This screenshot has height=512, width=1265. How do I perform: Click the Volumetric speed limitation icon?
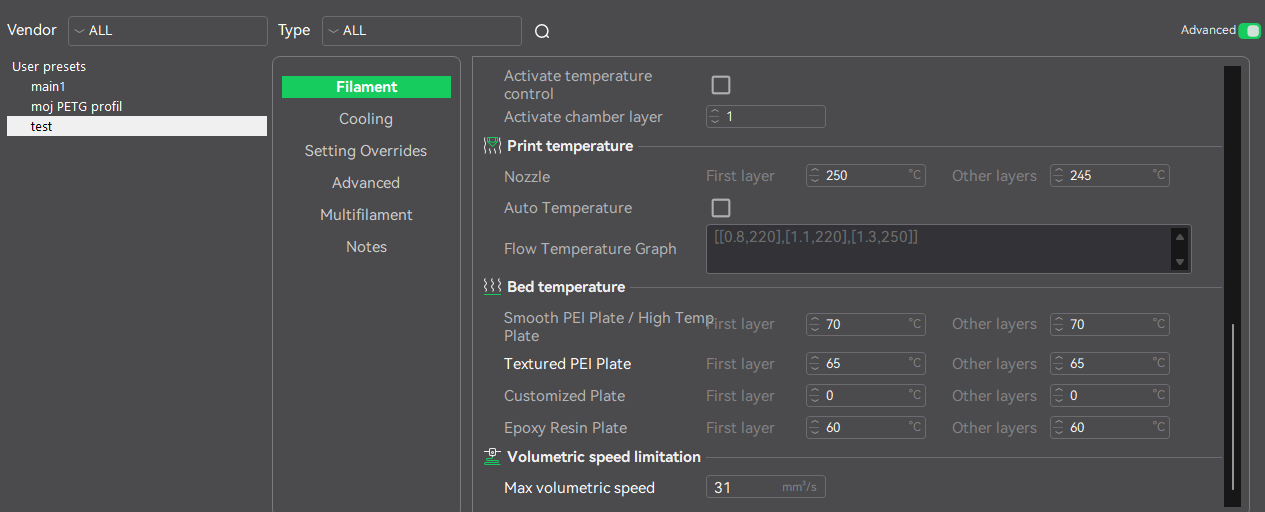492,457
